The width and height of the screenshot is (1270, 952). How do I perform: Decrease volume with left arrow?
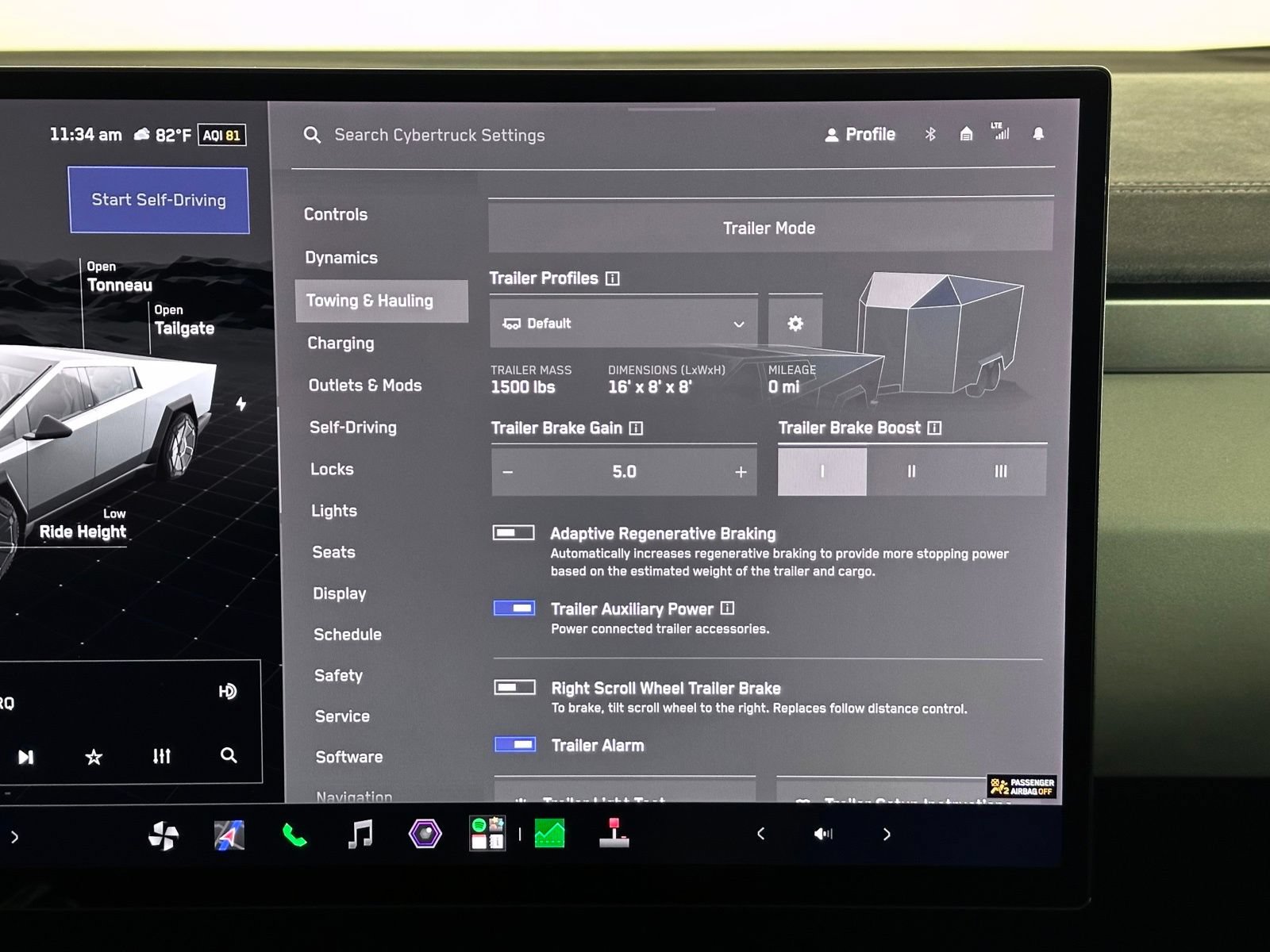click(761, 834)
